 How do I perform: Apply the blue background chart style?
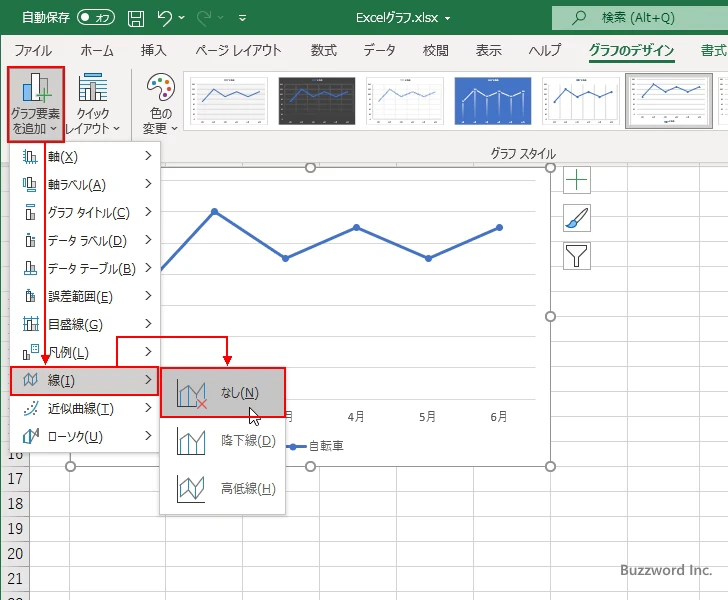pos(493,101)
